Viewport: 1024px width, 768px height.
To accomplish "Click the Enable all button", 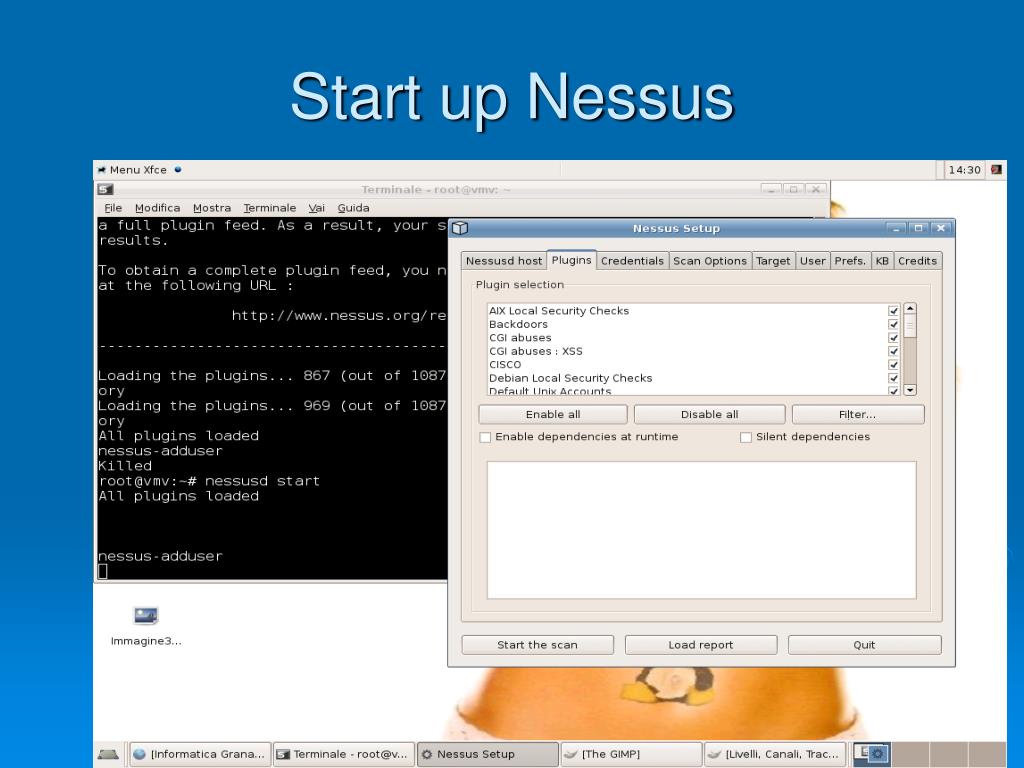I will [x=552, y=415].
